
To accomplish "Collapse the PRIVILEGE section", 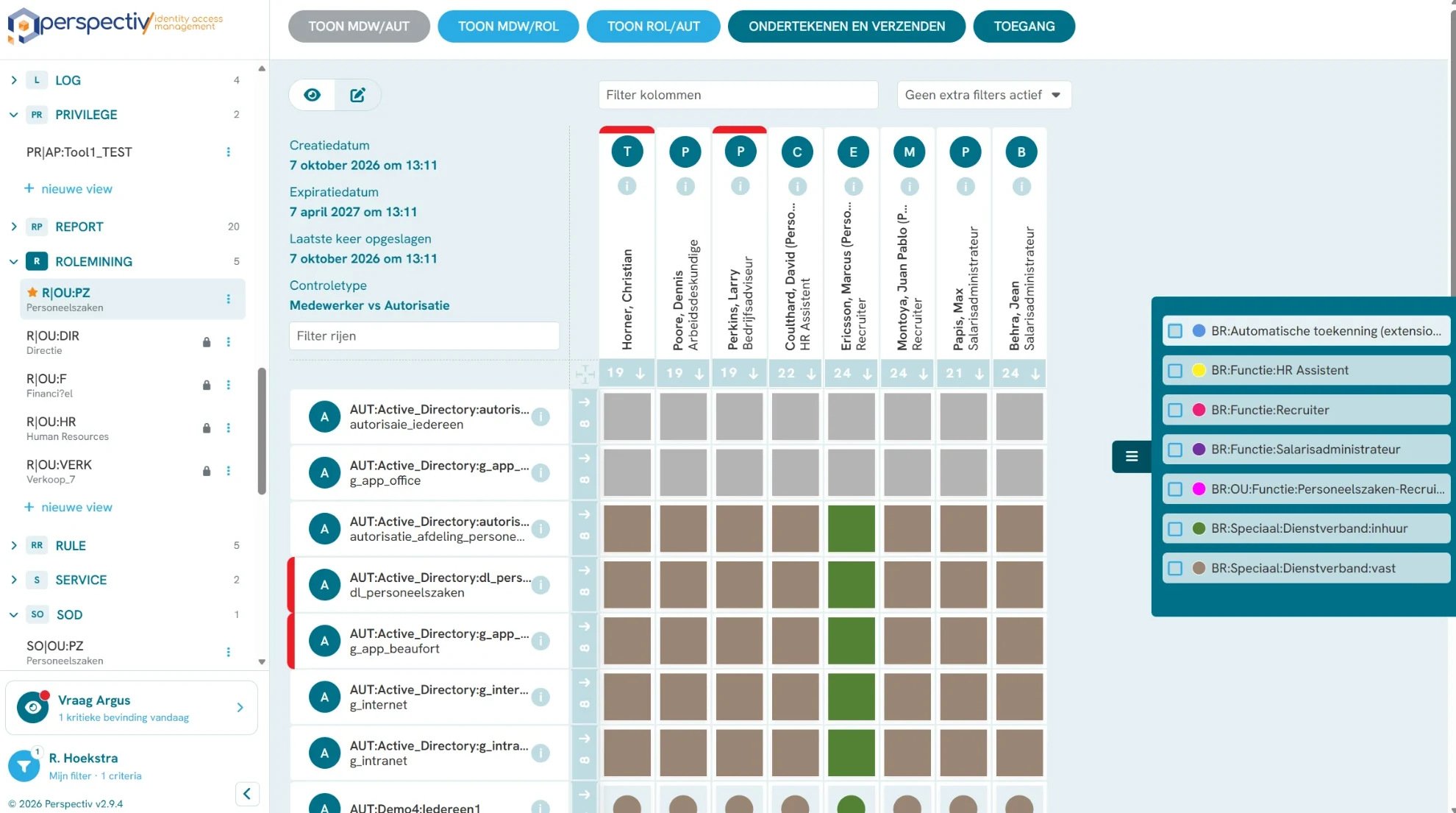I will click(x=13, y=115).
